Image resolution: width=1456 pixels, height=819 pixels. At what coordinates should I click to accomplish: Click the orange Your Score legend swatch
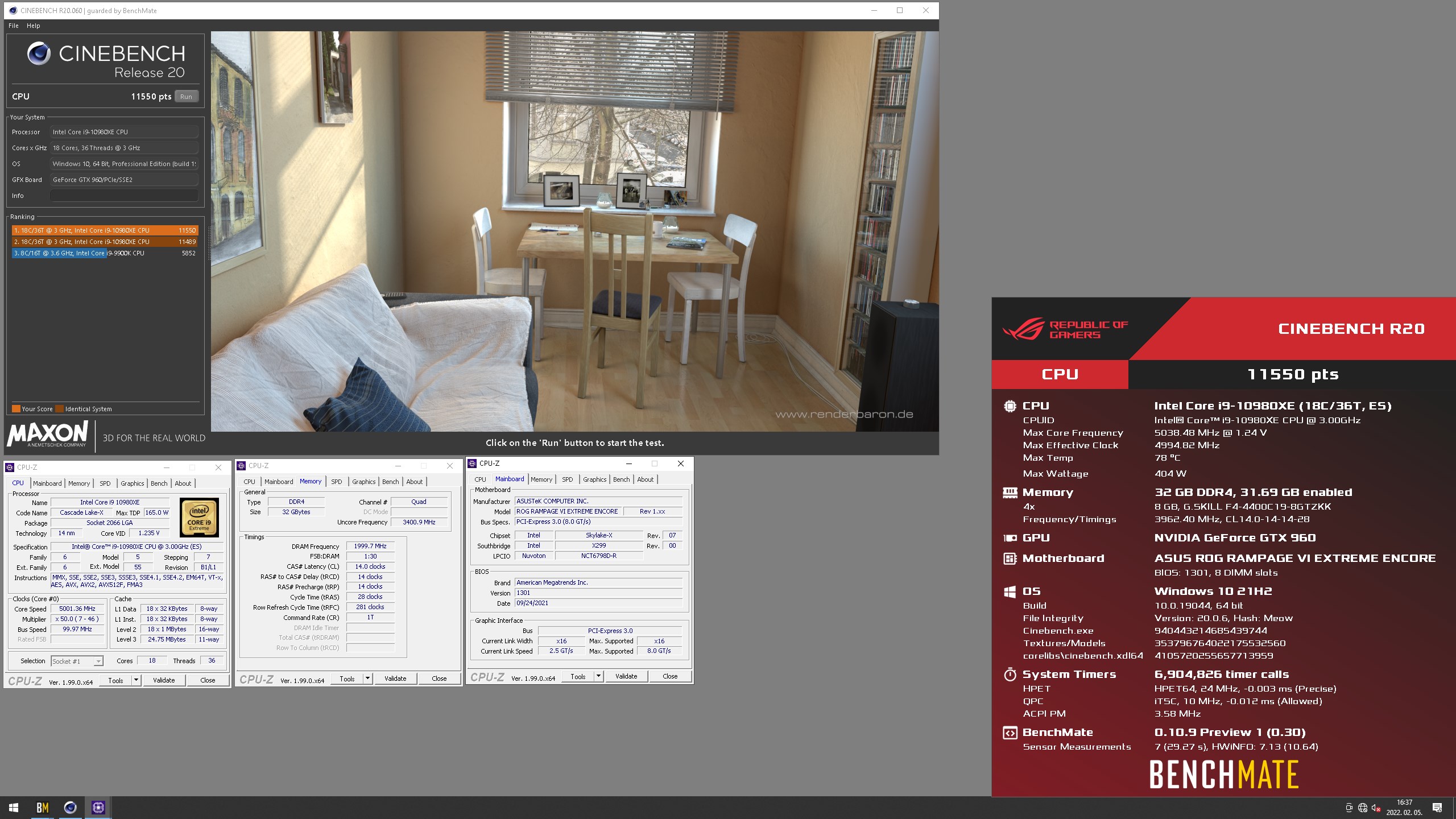pos(16,409)
